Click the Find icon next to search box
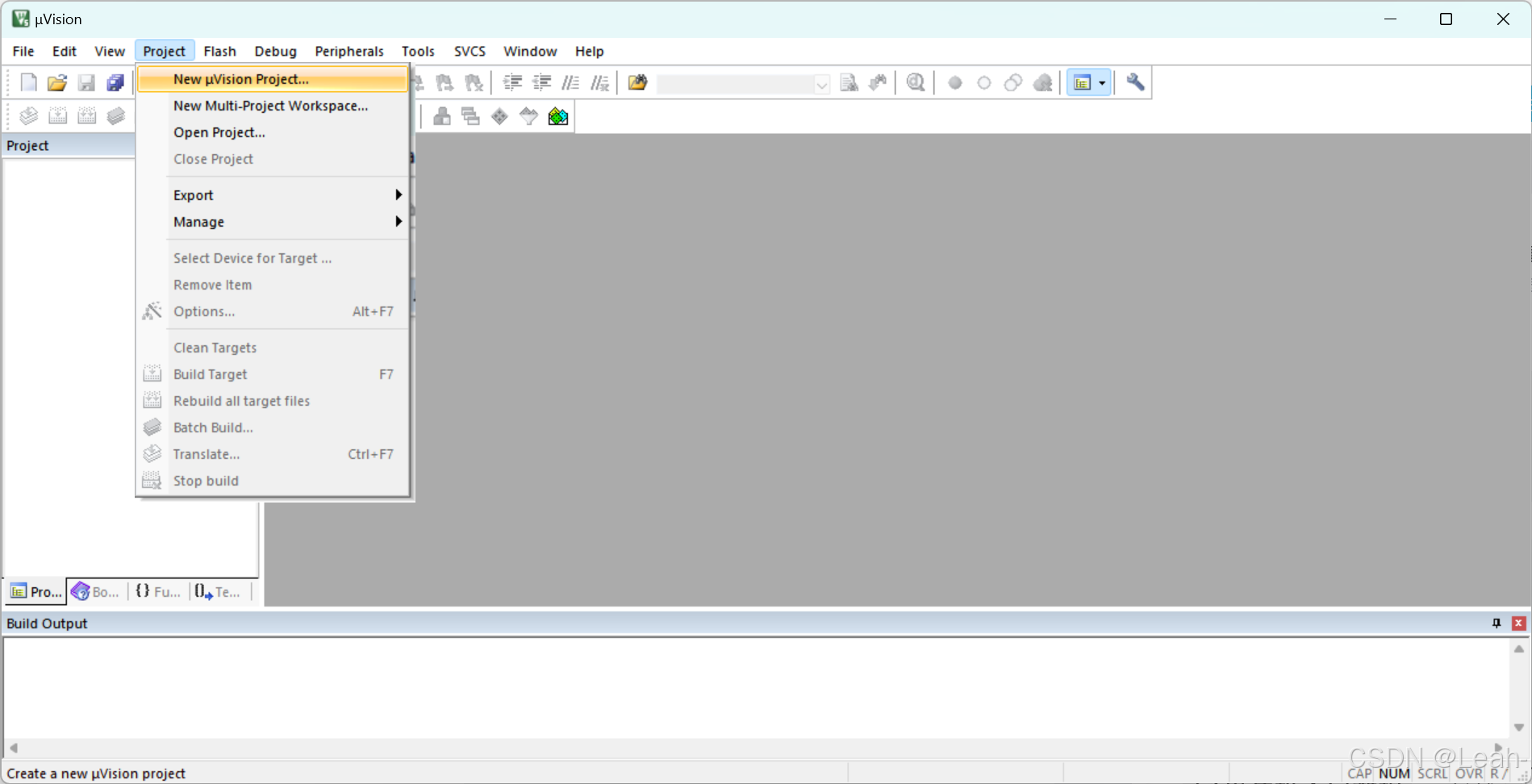Image resolution: width=1532 pixels, height=784 pixels. pos(849,82)
